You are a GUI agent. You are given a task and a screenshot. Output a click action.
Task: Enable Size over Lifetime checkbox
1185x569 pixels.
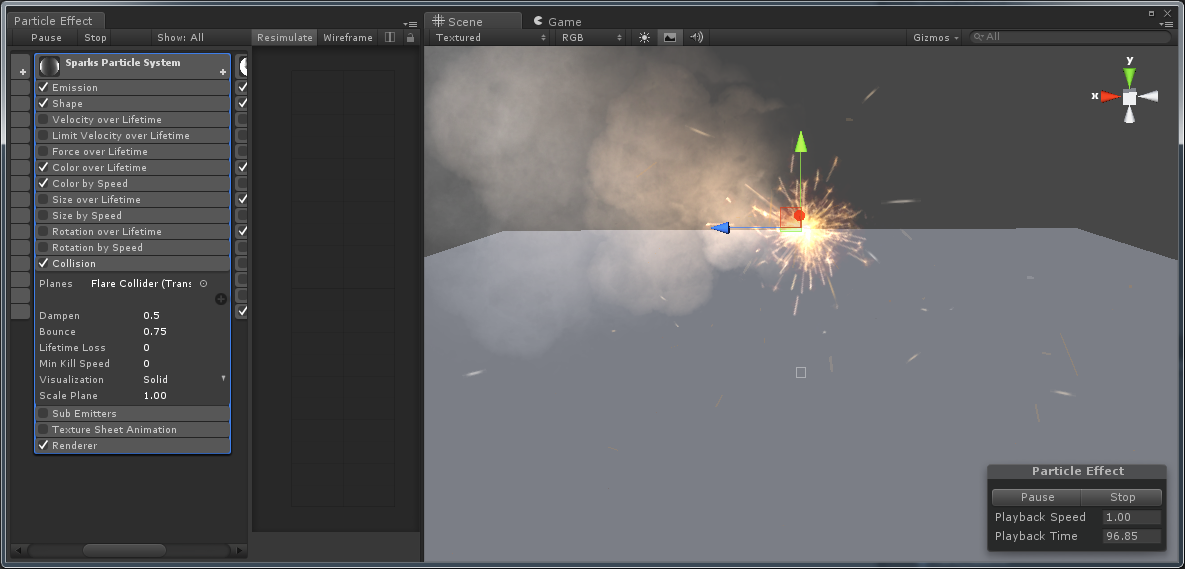(x=44, y=199)
